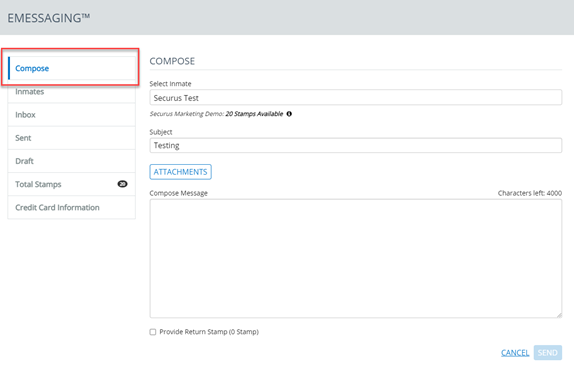
Task: Click the ATTACHMENTS button
Action: [180, 172]
